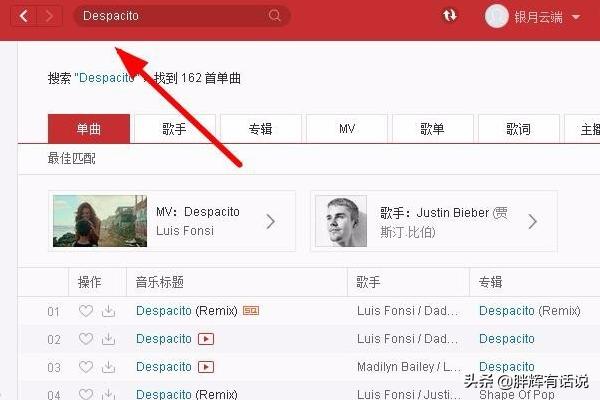Switch to the 专辑 tab
The width and height of the screenshot is (600, 400).
tap(260, 129)
